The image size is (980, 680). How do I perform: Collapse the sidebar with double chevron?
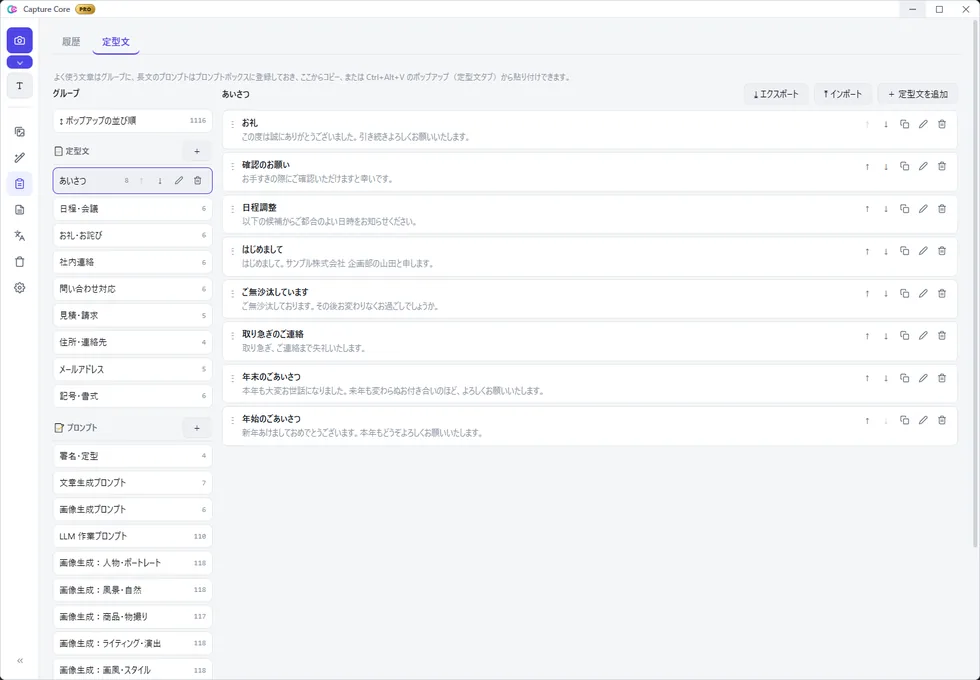(x=19, y=661)
